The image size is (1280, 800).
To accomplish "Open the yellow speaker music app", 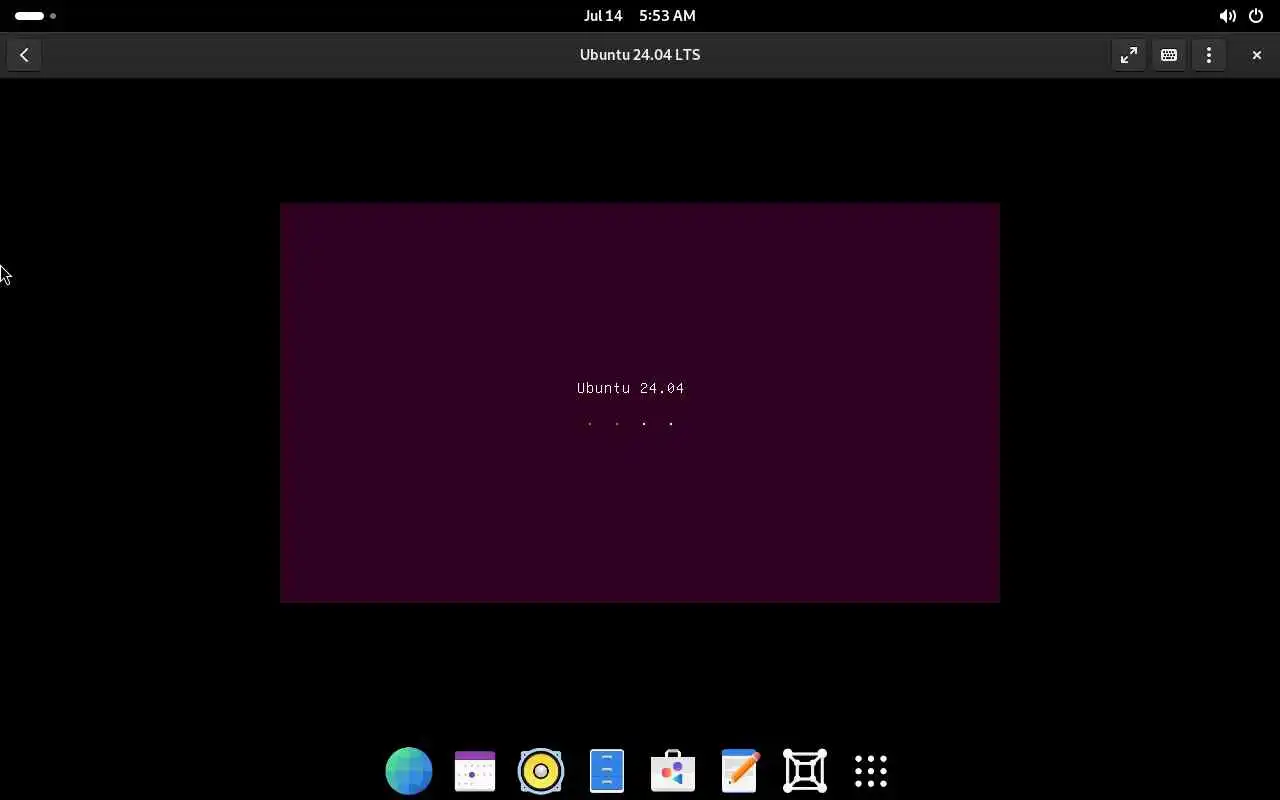I will click(x=541, y=771).
